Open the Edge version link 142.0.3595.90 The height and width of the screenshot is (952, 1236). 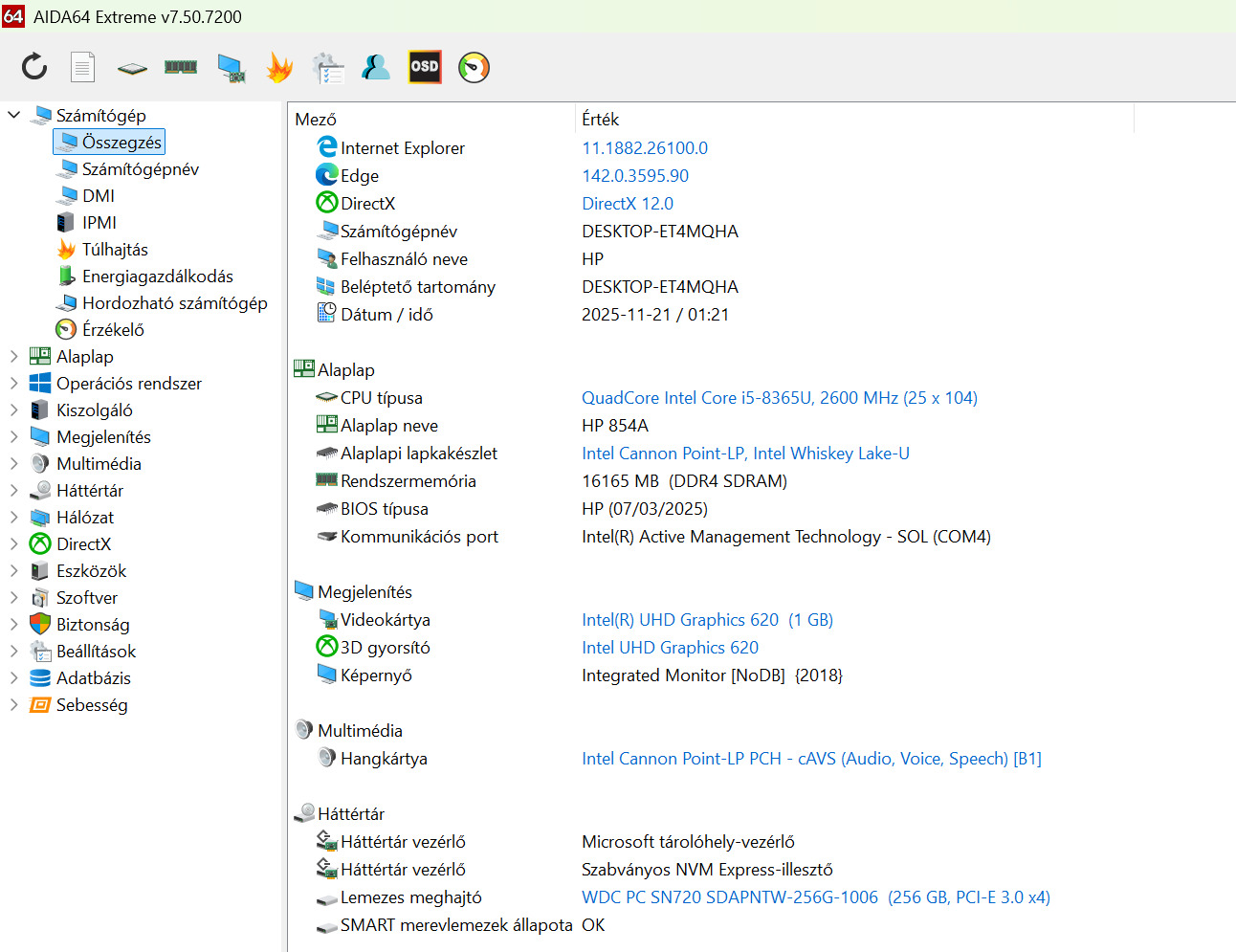pyautogui.click(x=635, y=175)
